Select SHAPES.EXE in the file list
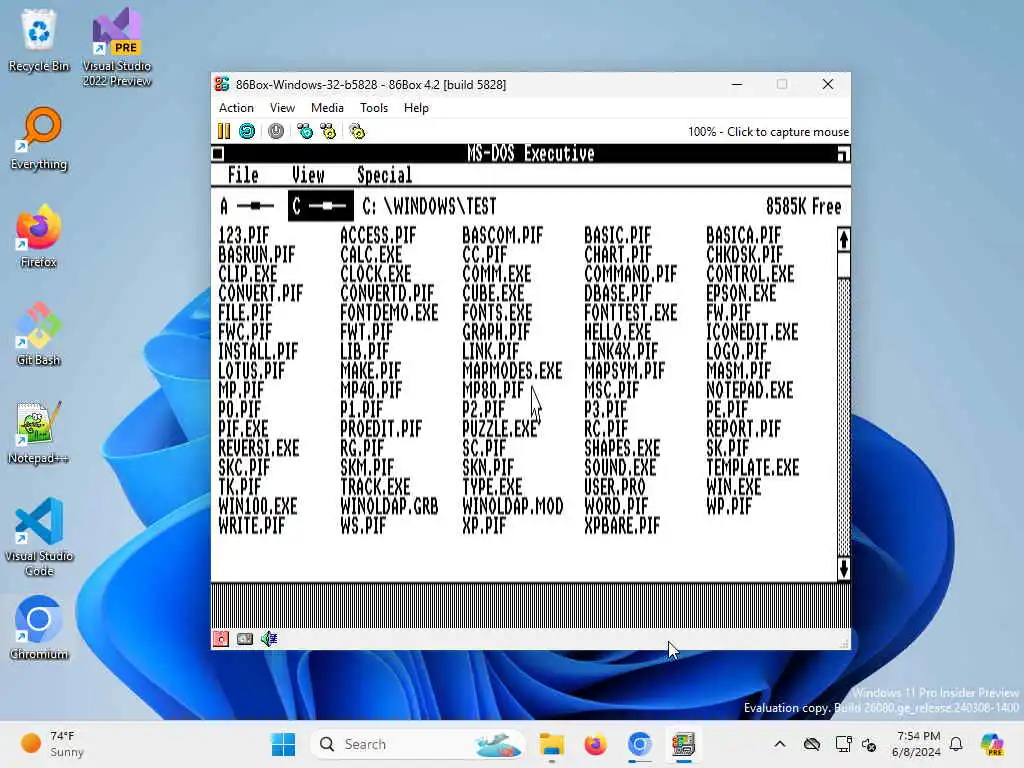Viewport: 1024px width, 768px height. (x=622, y=449)
